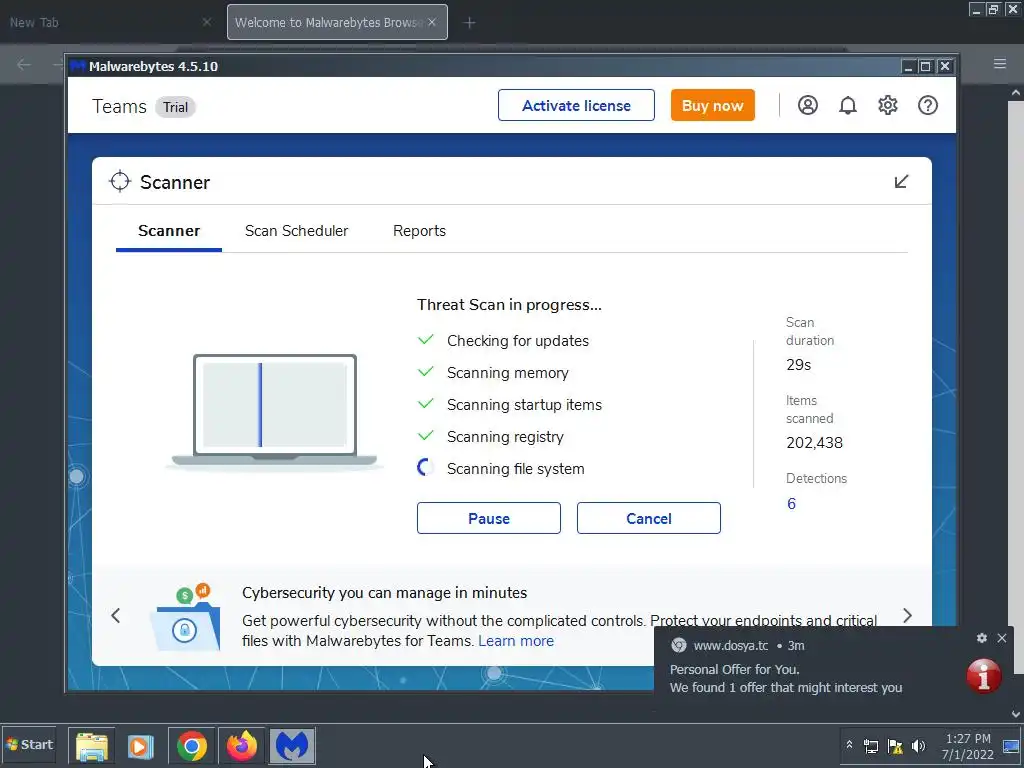This screenshot has height=768, width=1024.
Task: Open File Explorer from the taskbar
Action: pos(91,745)
